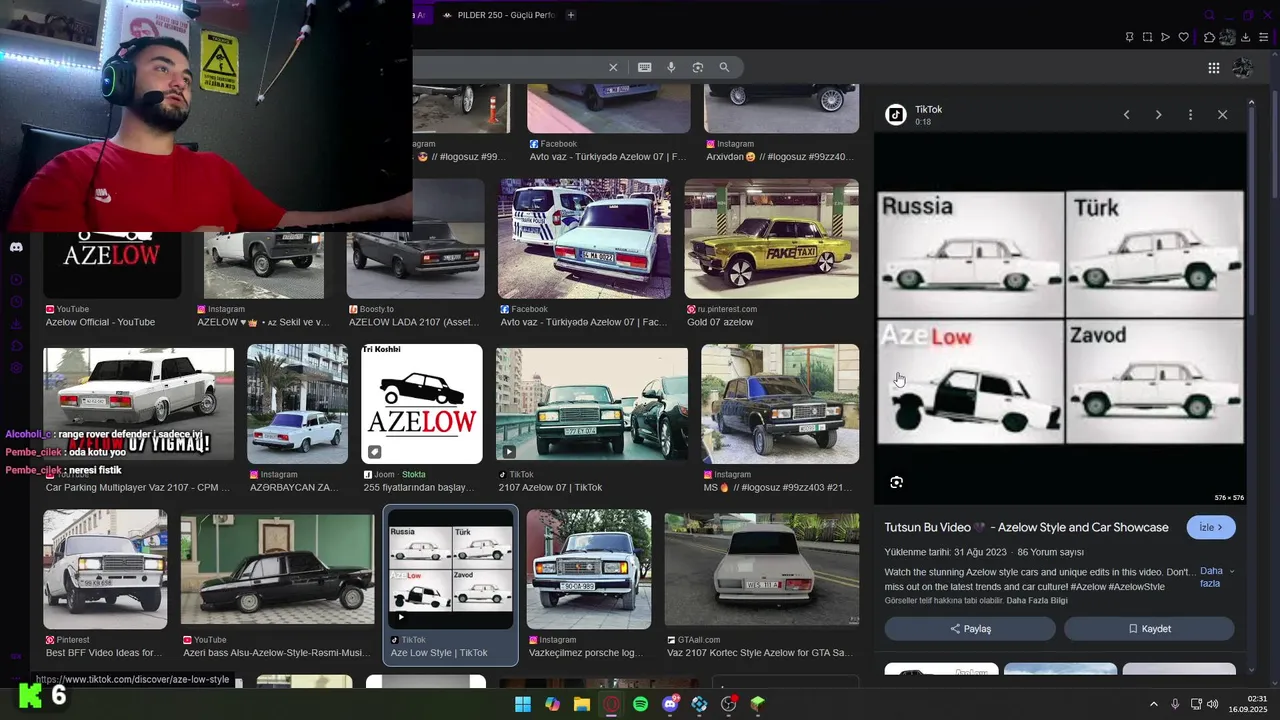Open the Tri Koshbi AZELOW logo thumbnail
The image size is (1280, 720).
click(x=421, y=404)
